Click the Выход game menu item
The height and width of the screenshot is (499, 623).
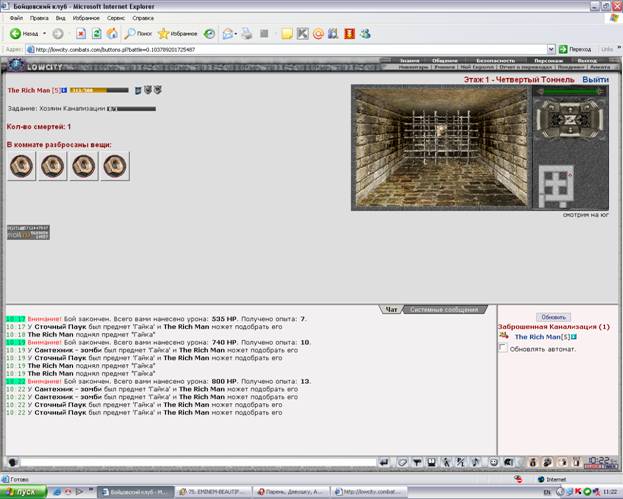[x=587, y=60]
